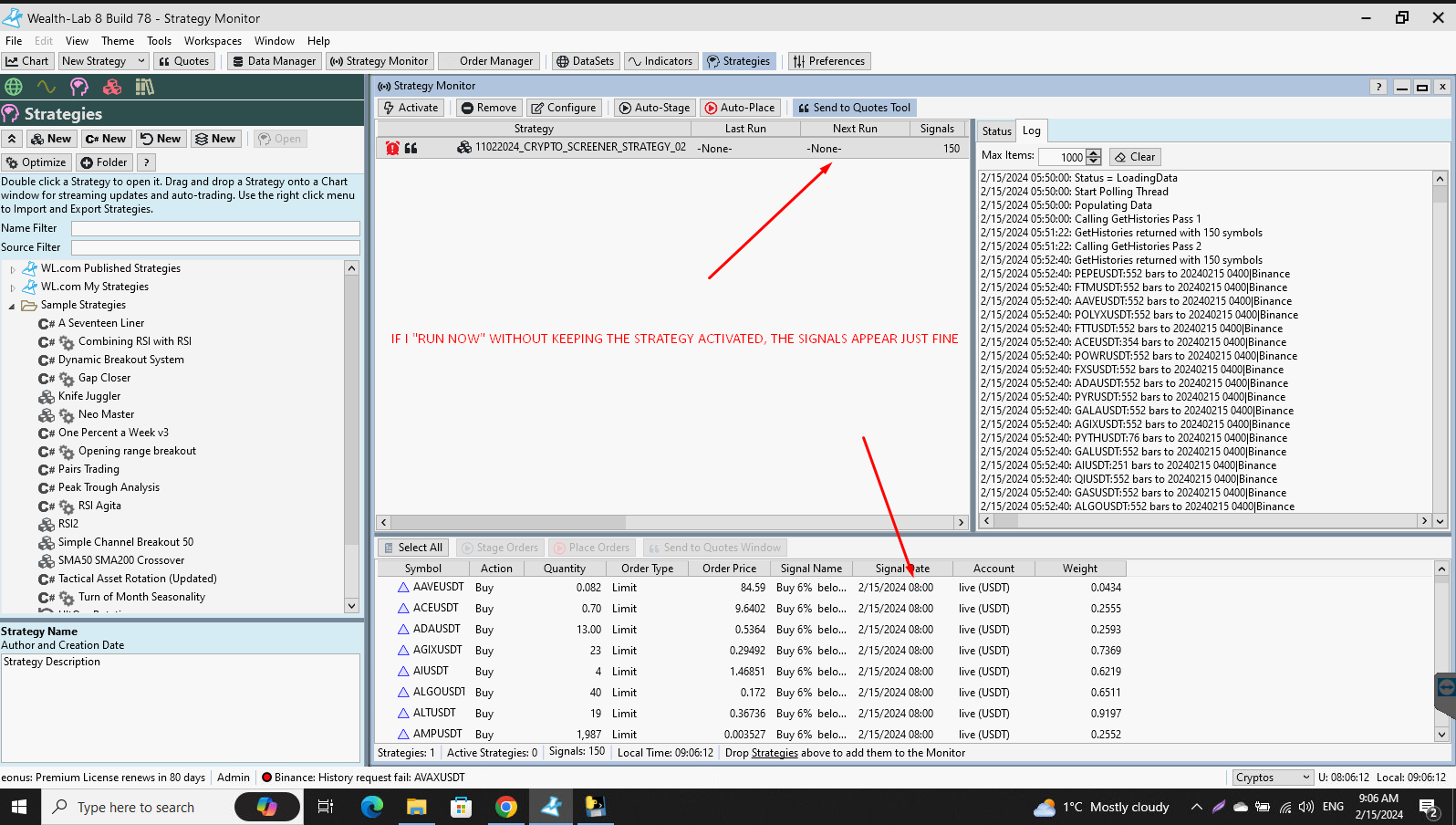Image resolution: width=1456 pixels, height=825 pixels.
Task: Collapse all with double-chevron up button
Action: pos(12,139)
